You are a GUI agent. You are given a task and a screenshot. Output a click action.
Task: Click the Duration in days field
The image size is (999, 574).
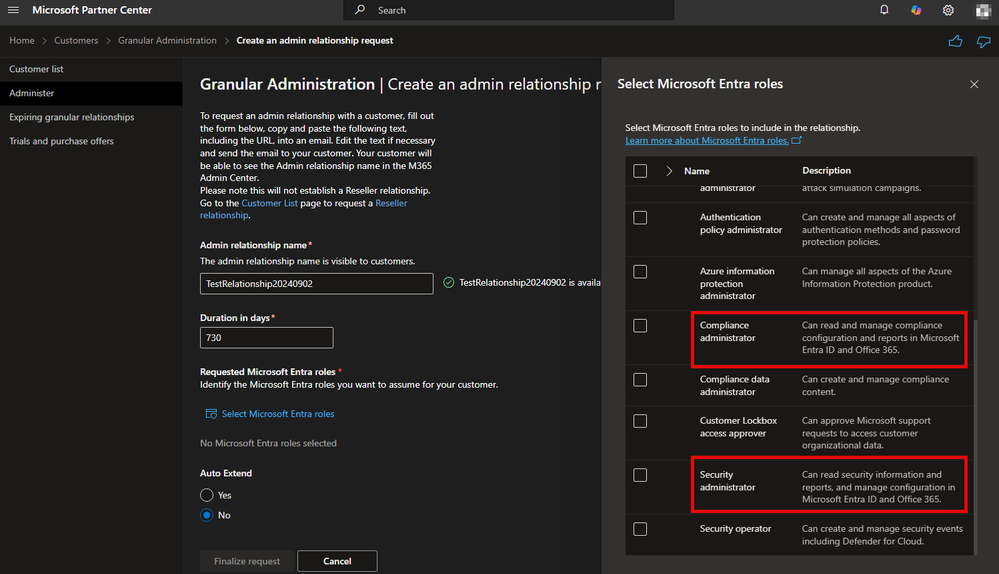click(266, 338)
